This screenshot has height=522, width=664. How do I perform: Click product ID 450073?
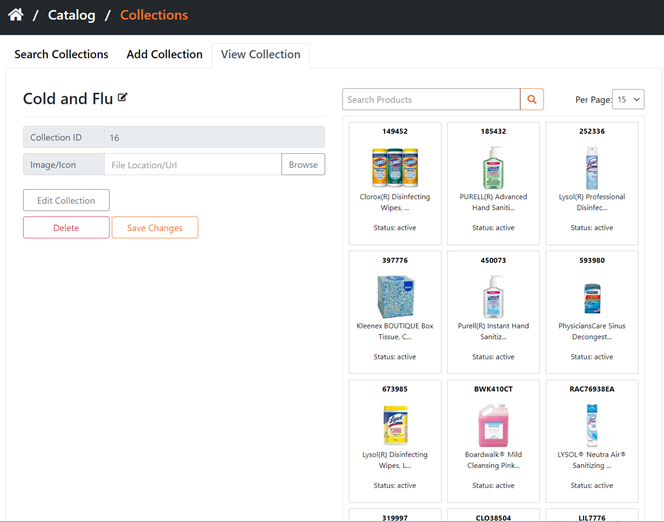click(493, 260)
